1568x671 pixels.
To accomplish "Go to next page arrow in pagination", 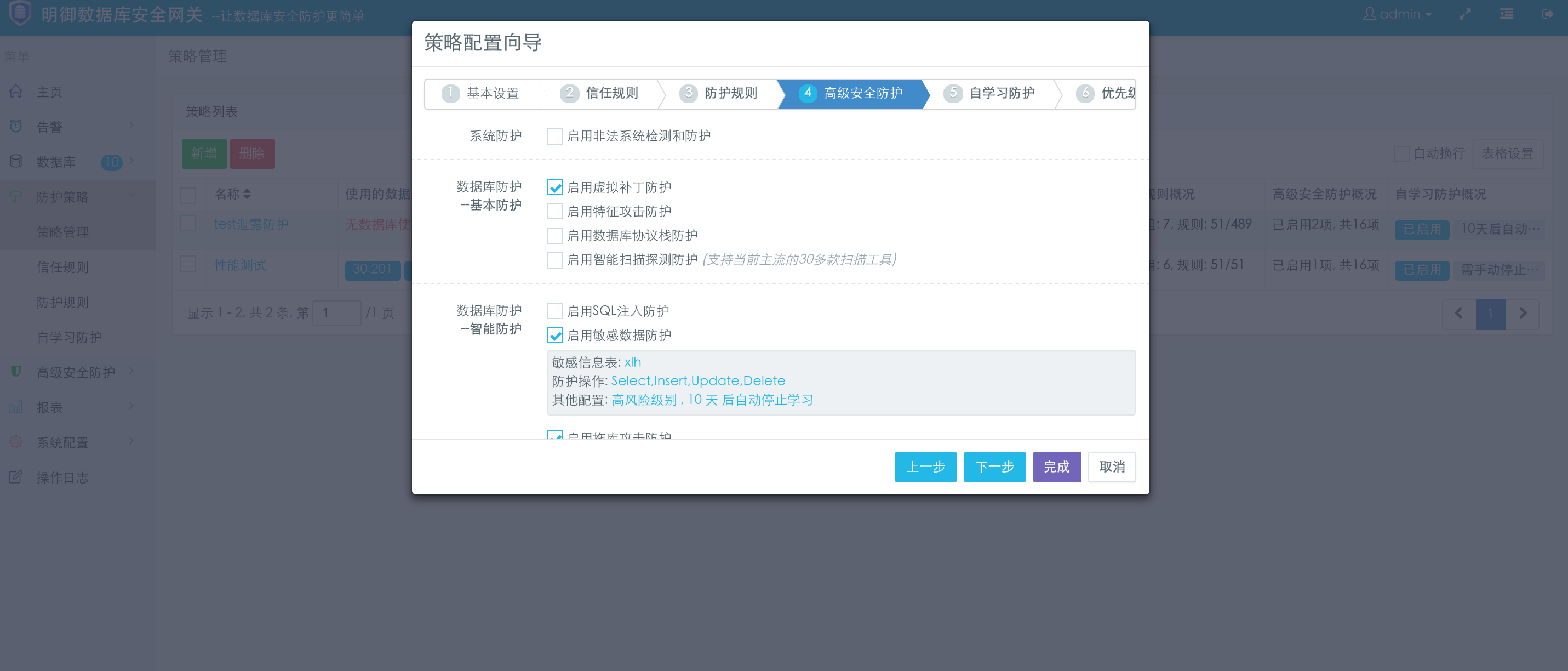I will click(x=1523, y=314).
